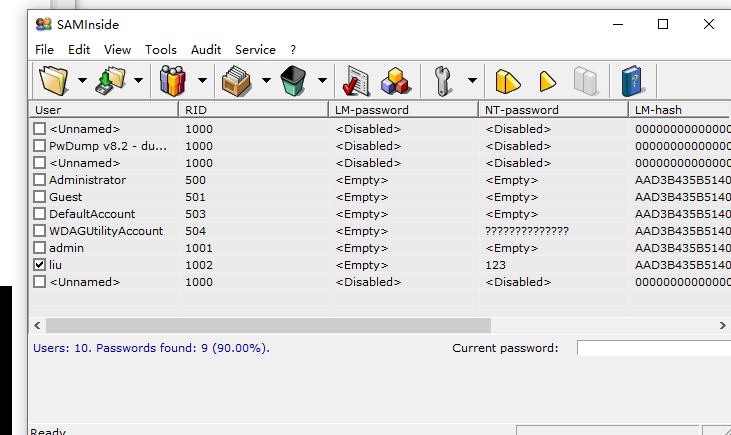Check the Administrator user checkbox
The image size is (731, 435).
point(40,180)
